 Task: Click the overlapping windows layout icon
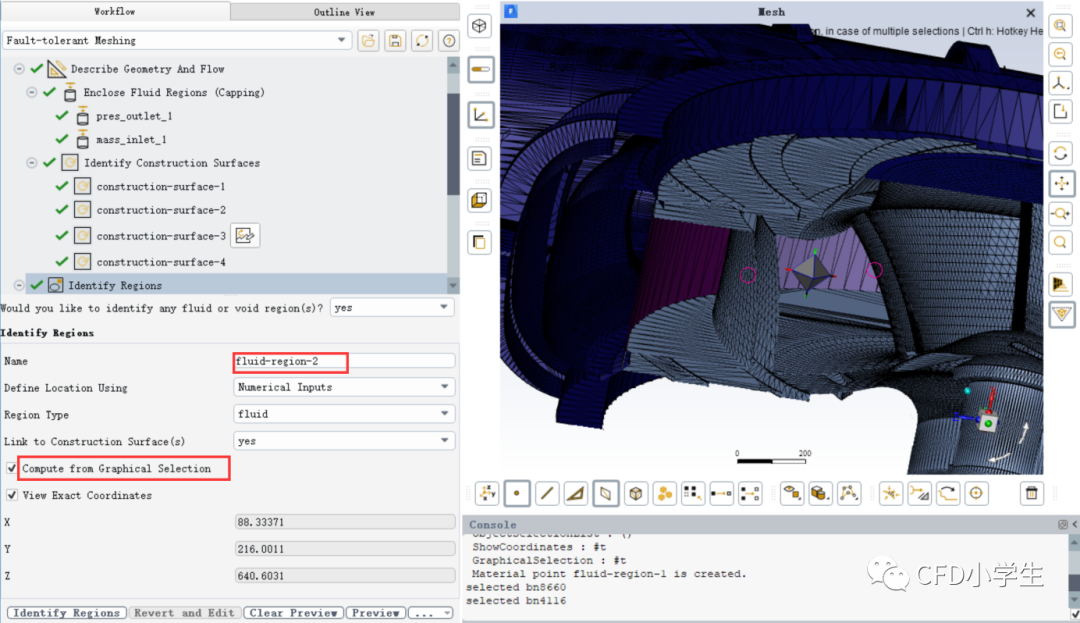(x=479, y=242)
